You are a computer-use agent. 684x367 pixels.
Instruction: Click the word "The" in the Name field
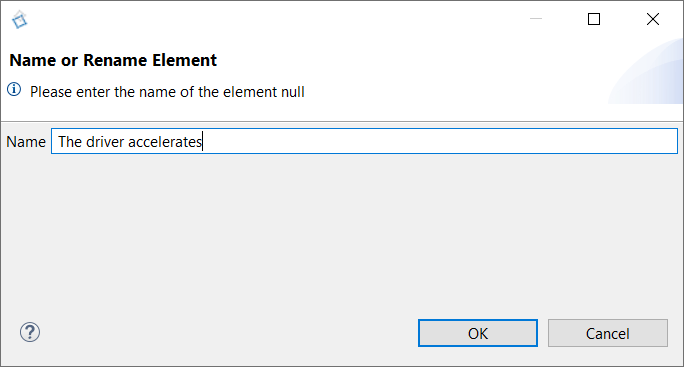(x=70, y=142)
